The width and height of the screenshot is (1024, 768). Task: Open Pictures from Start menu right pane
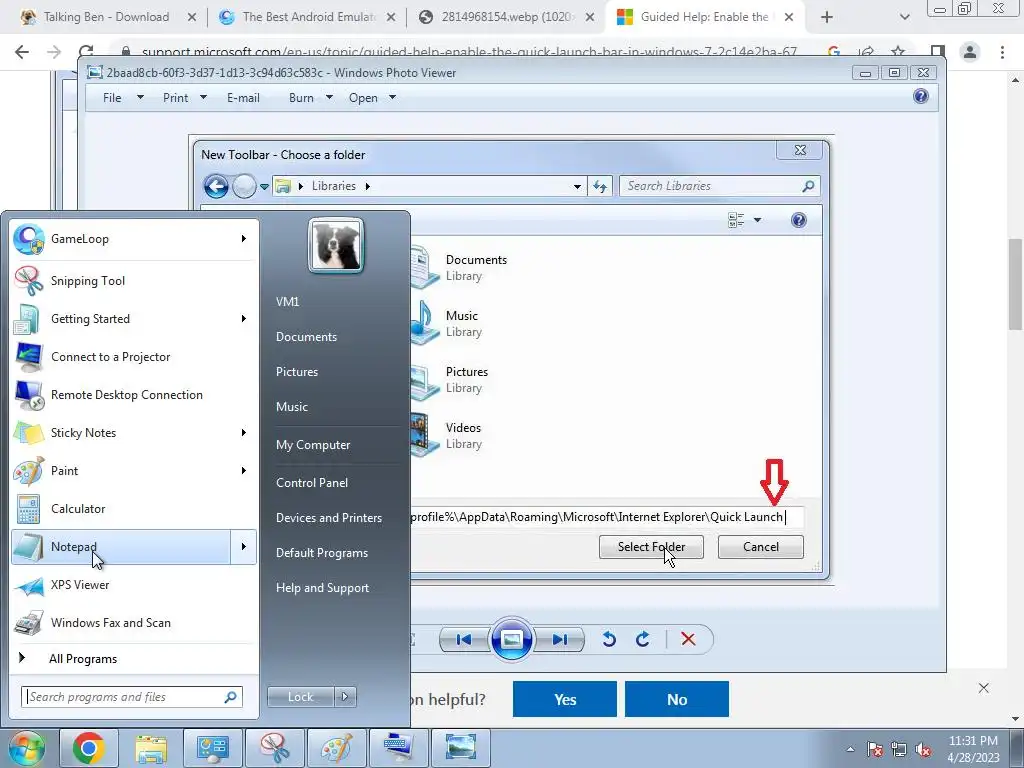(296, 372)
